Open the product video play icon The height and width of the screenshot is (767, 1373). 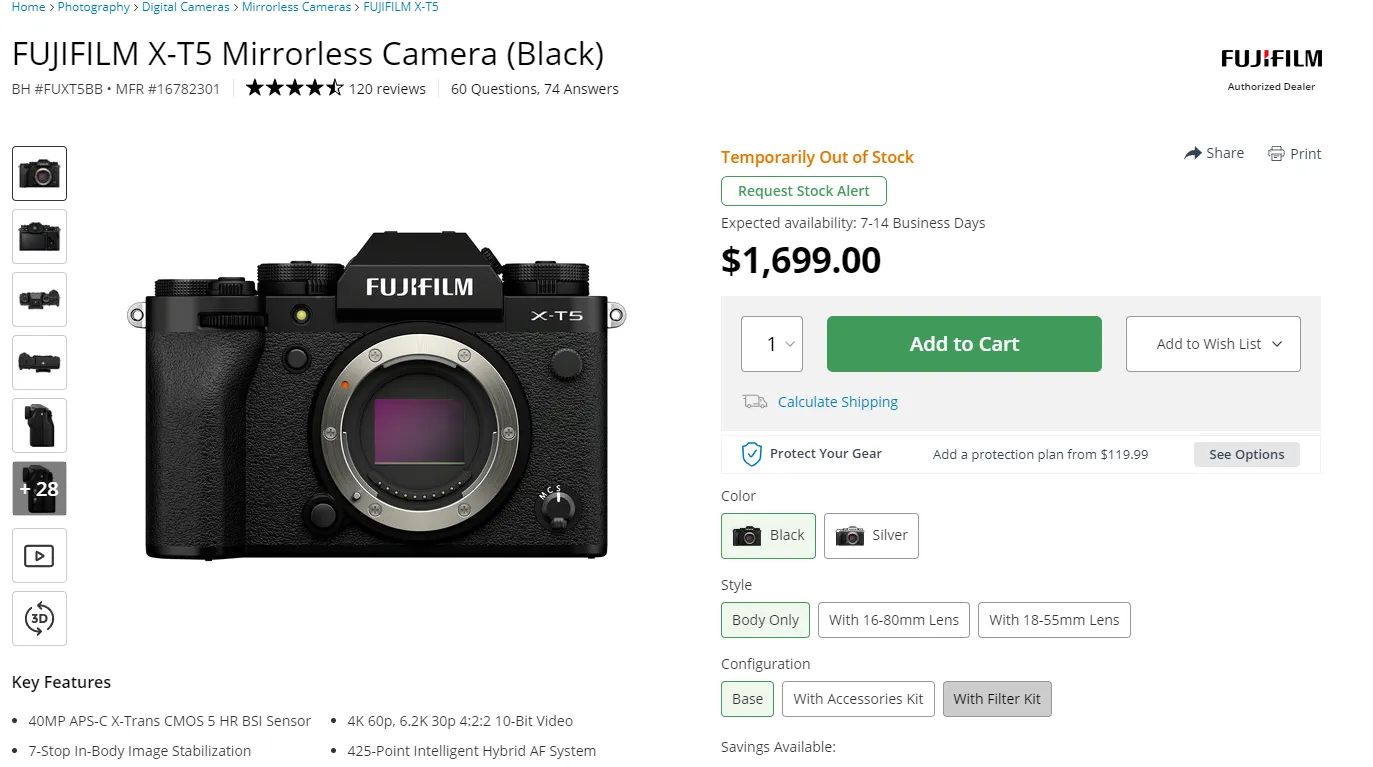pyautogui.click(x=39, y=555)
